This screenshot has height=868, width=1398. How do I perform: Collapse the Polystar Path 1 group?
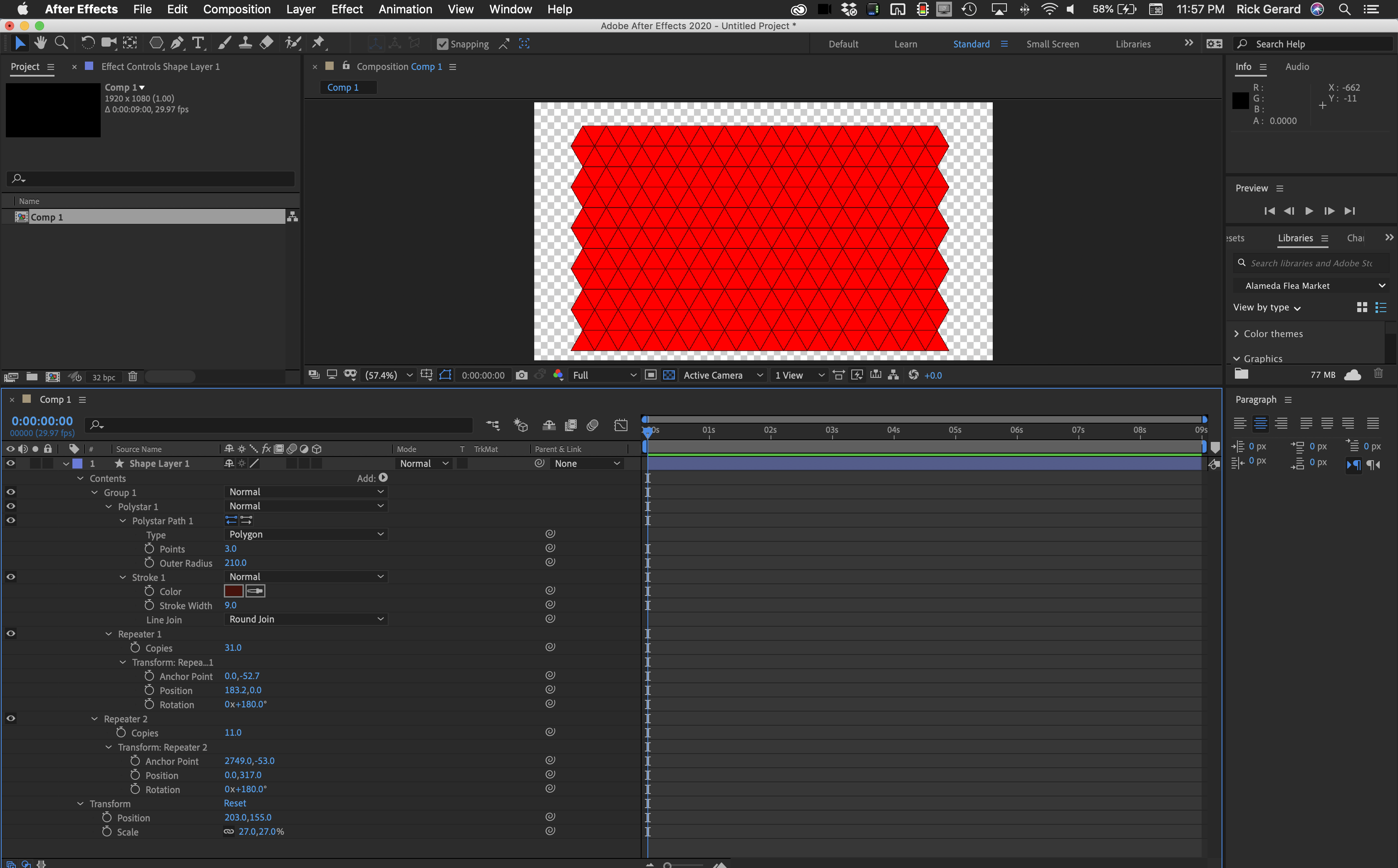[x=122, y=521]
